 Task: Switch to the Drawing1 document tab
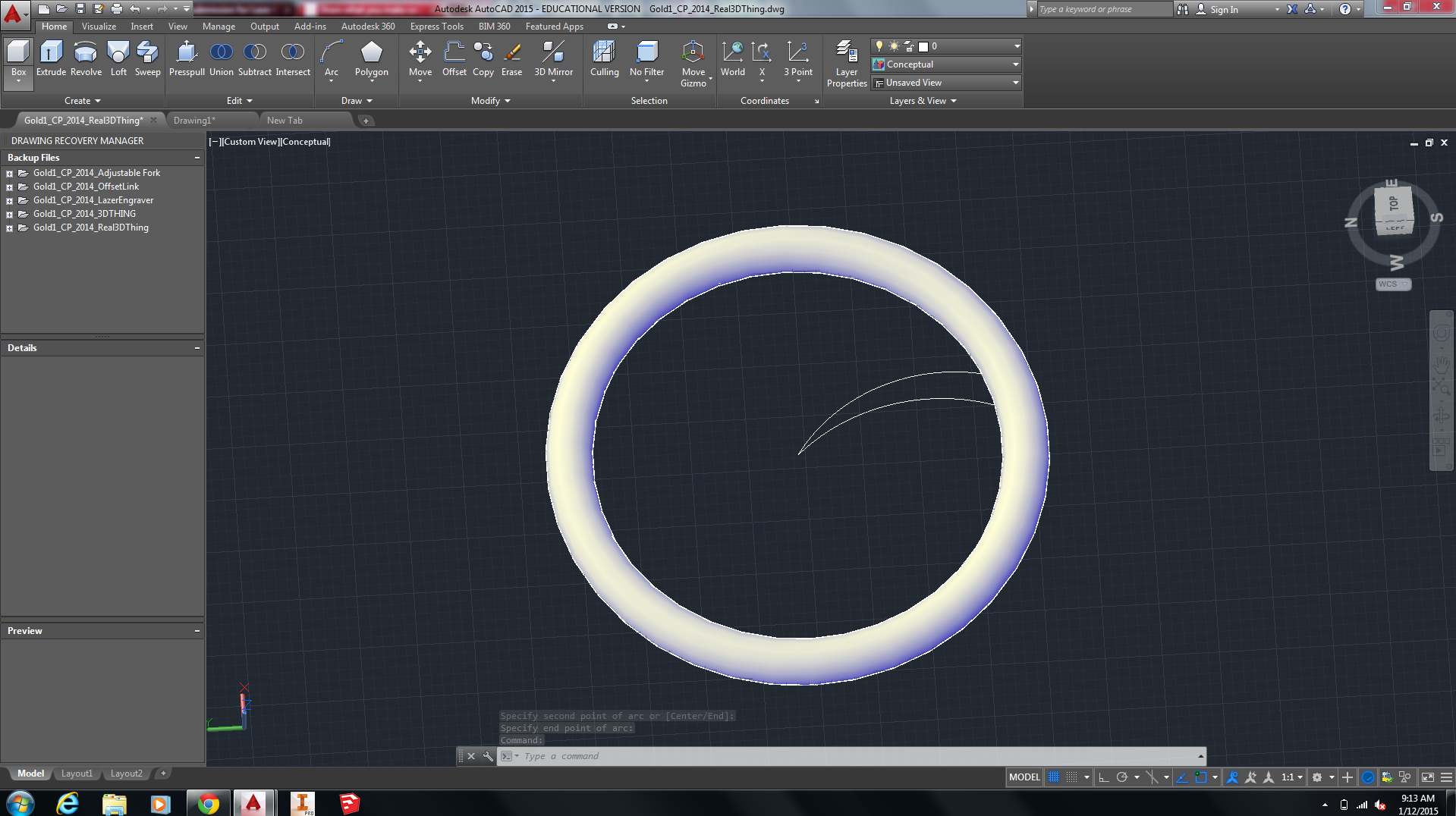tap(194, 121)
